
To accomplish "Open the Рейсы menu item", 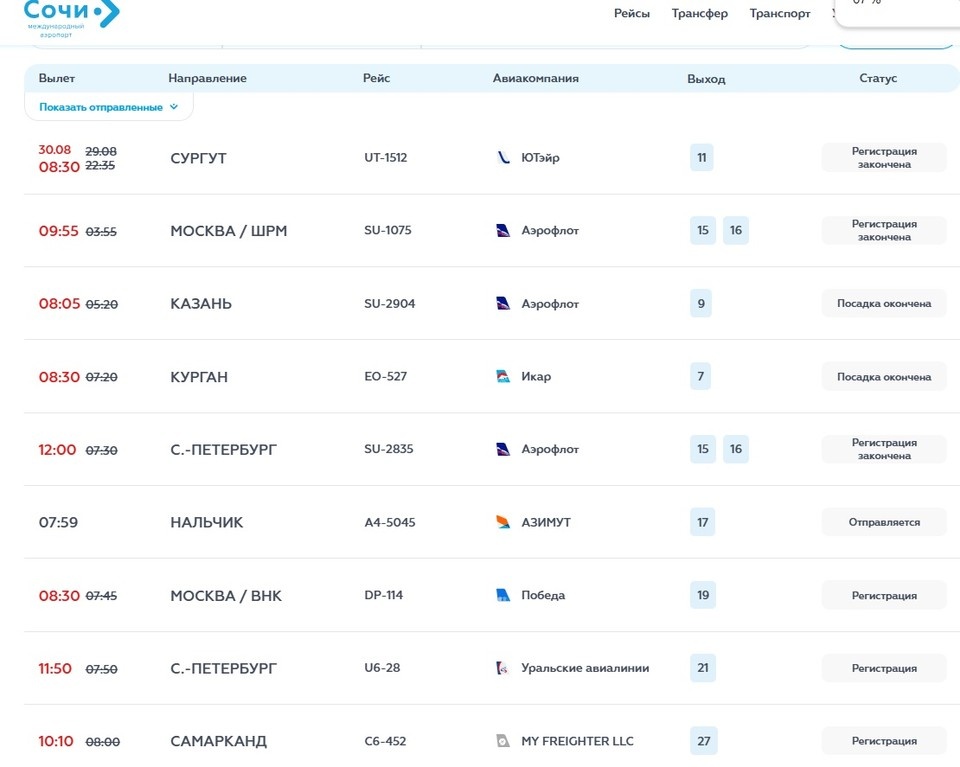I will coord(632,13).
